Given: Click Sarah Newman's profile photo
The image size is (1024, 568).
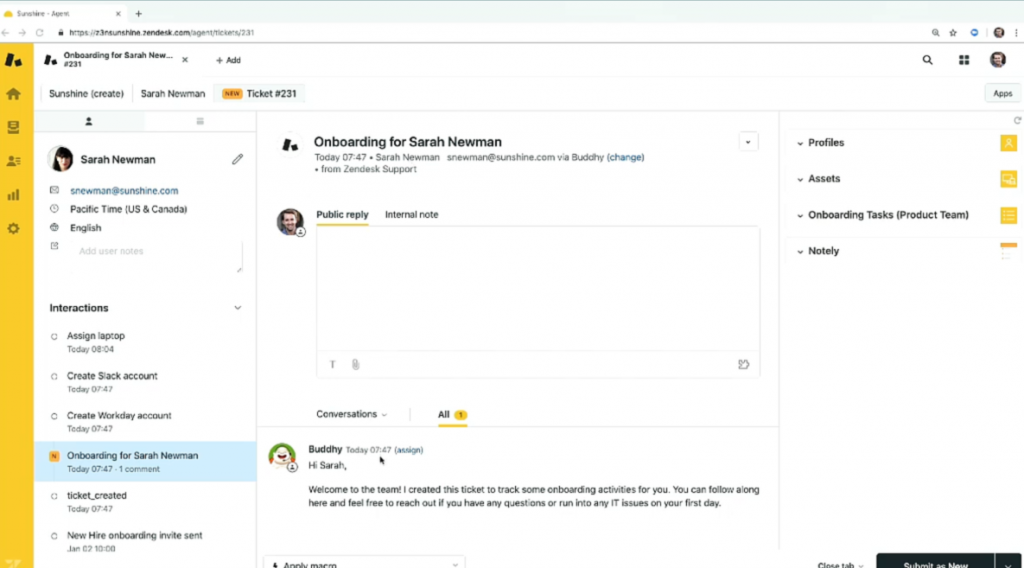Looking at the screenshot, I should pyautogui.click(x=61, y=159).
